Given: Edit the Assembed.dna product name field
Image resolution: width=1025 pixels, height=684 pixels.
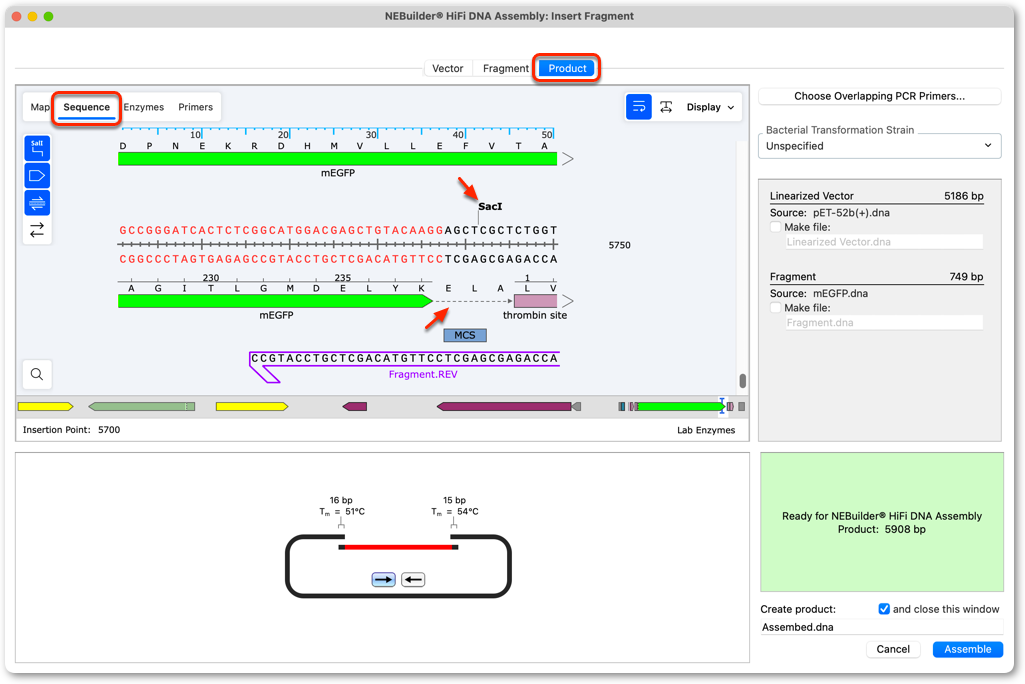Looking at the screenshot, I should [881, 627].
